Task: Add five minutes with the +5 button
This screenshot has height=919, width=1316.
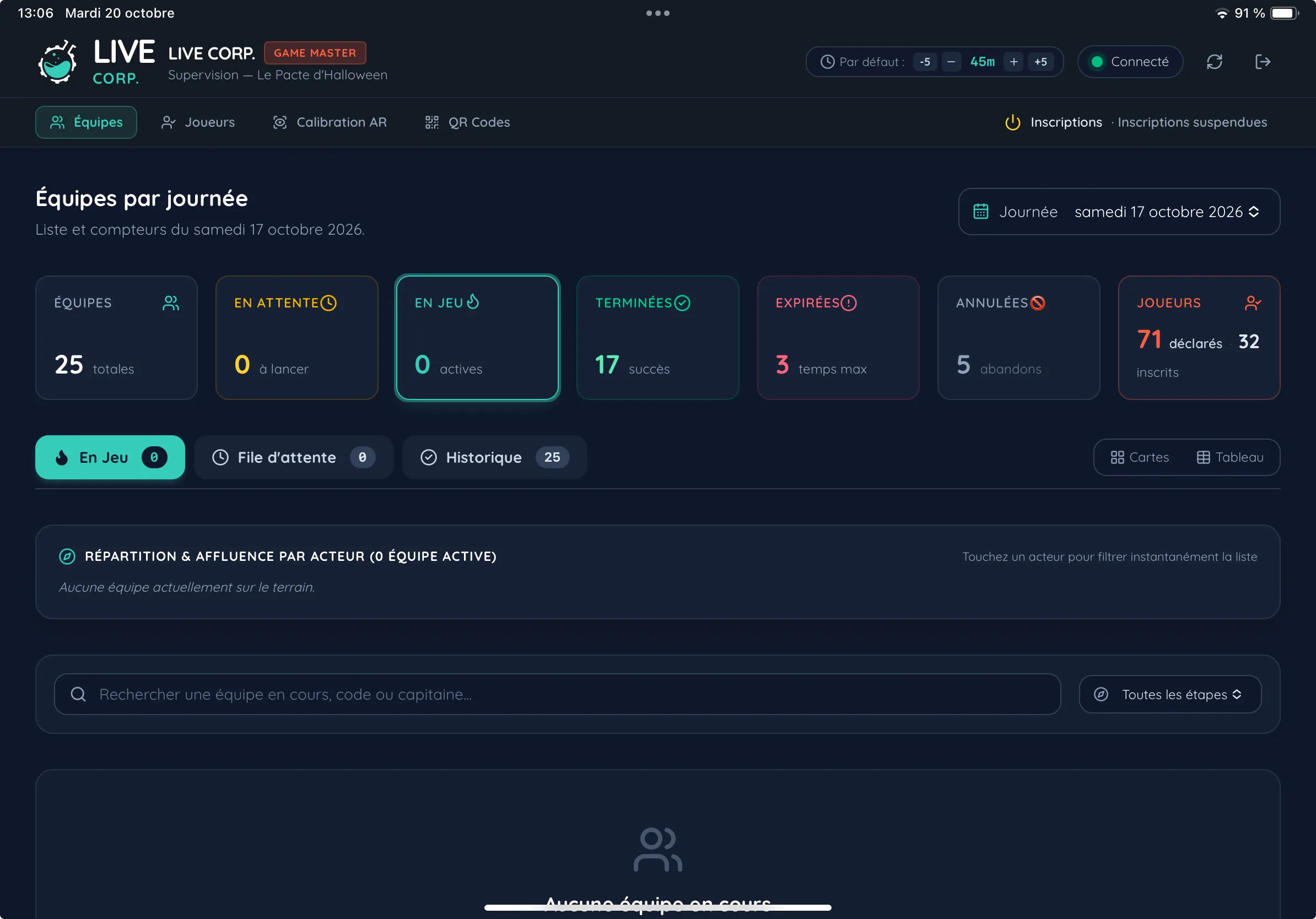Action: pos(1040,62)
